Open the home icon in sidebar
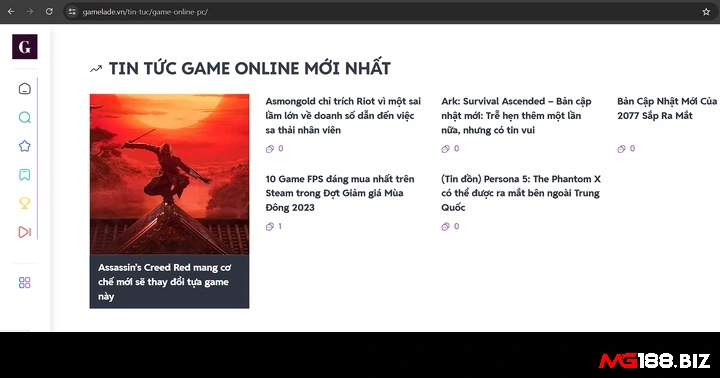This screenshot has width=720, height=378. click(25, 89)
